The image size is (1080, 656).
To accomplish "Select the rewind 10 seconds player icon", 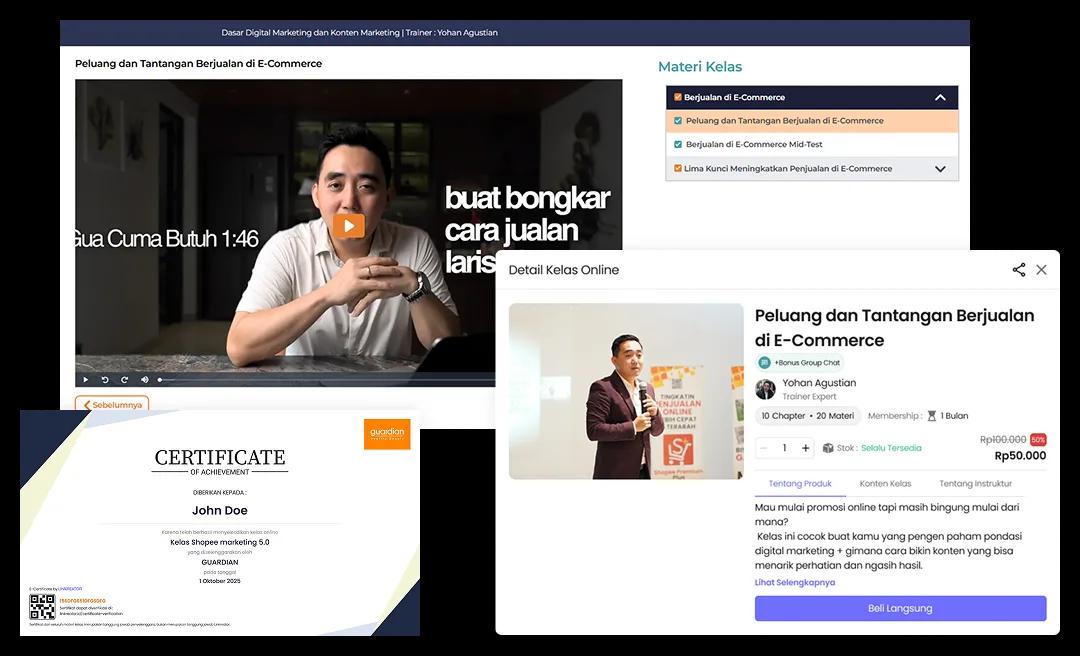I will click(x=105, y=380).
